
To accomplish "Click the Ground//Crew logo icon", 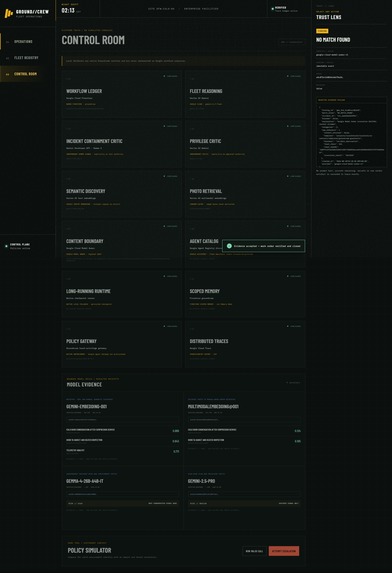I will pos(9,14).
